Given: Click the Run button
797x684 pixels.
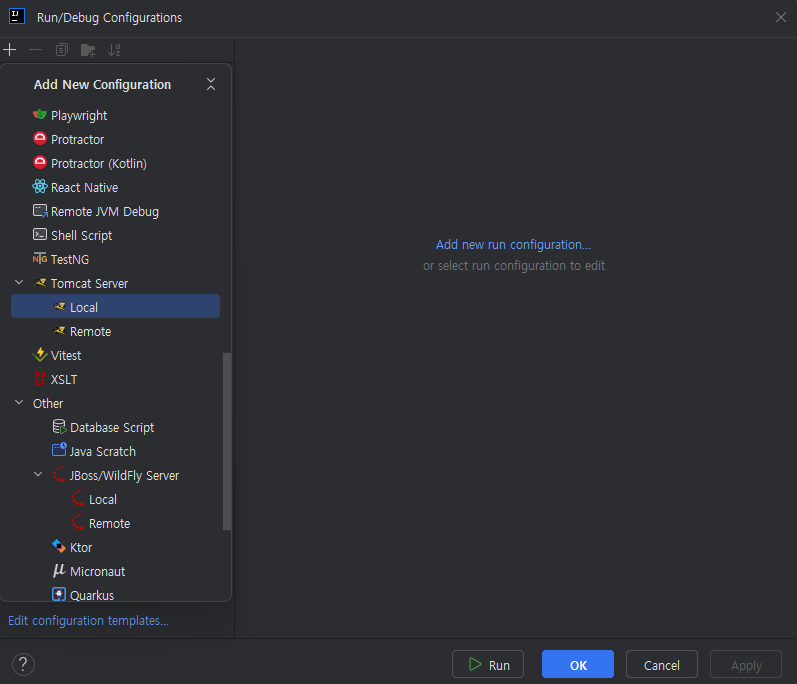Looking at the screenshot, I should [x=488, y=664].
